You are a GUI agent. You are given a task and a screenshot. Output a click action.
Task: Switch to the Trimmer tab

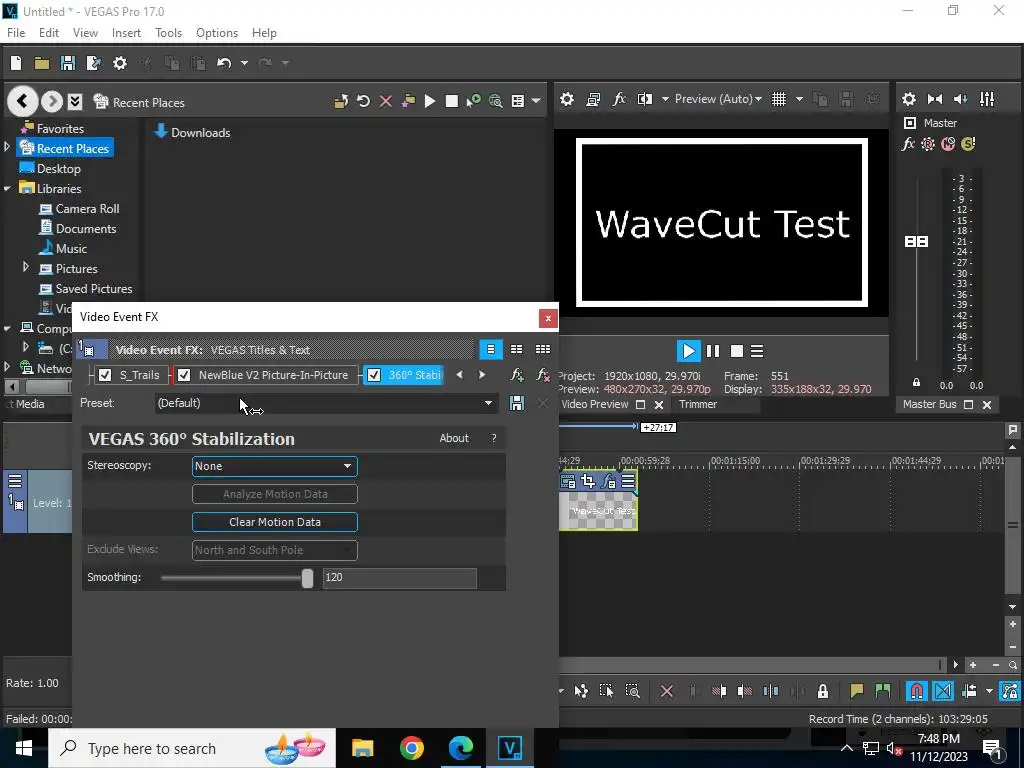697,404
